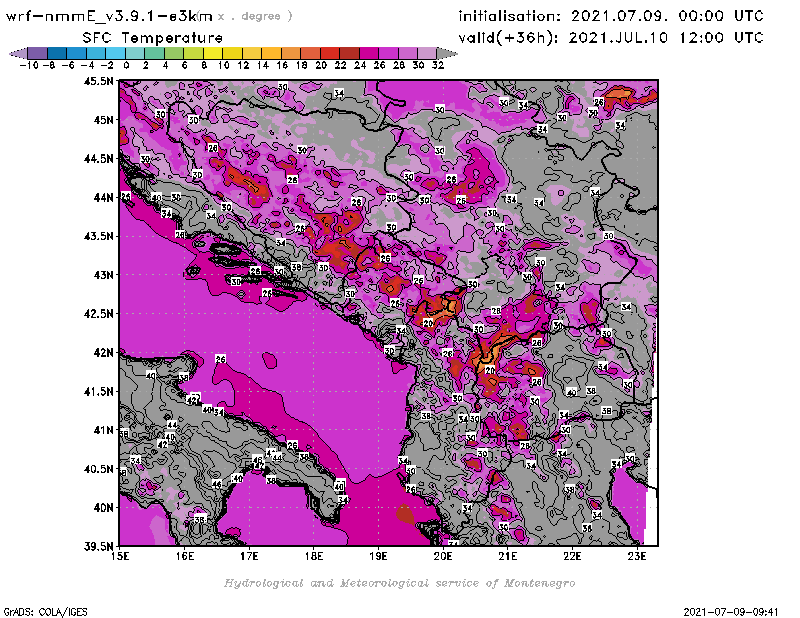The width and height of the screenshot is (800, 618).
Task: Click the '17E' longitude label
Action: pyautogui.click(x=249, y=556)
